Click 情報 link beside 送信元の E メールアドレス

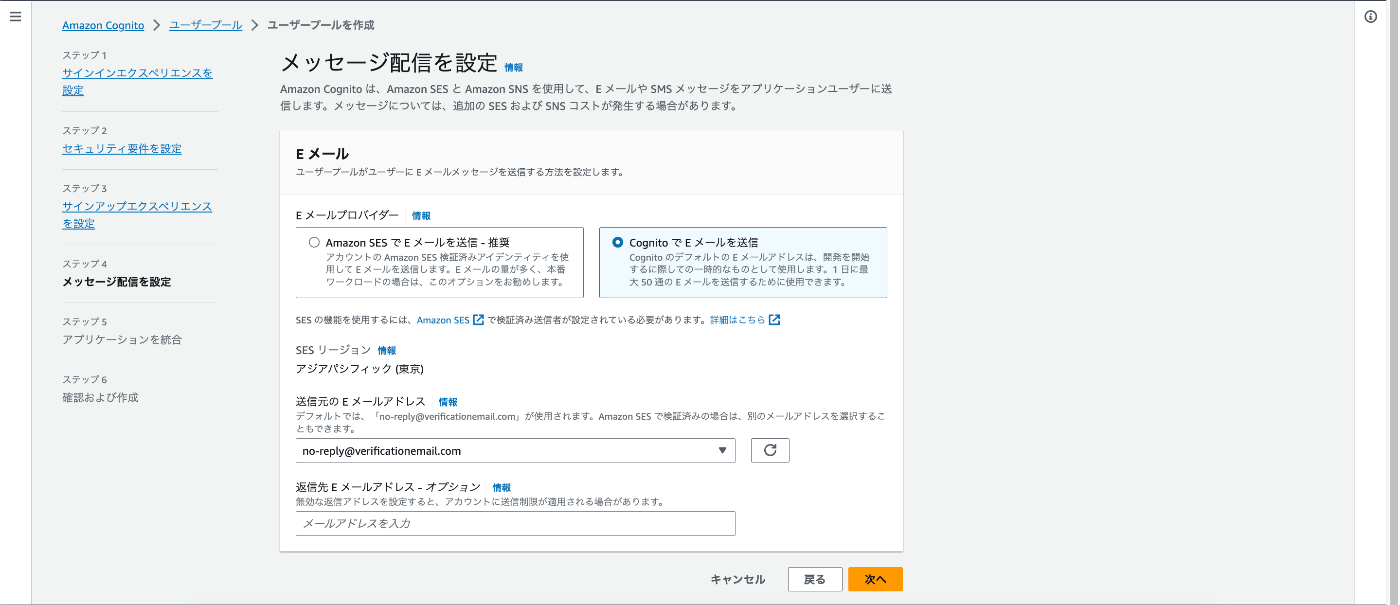click(448, 401)
